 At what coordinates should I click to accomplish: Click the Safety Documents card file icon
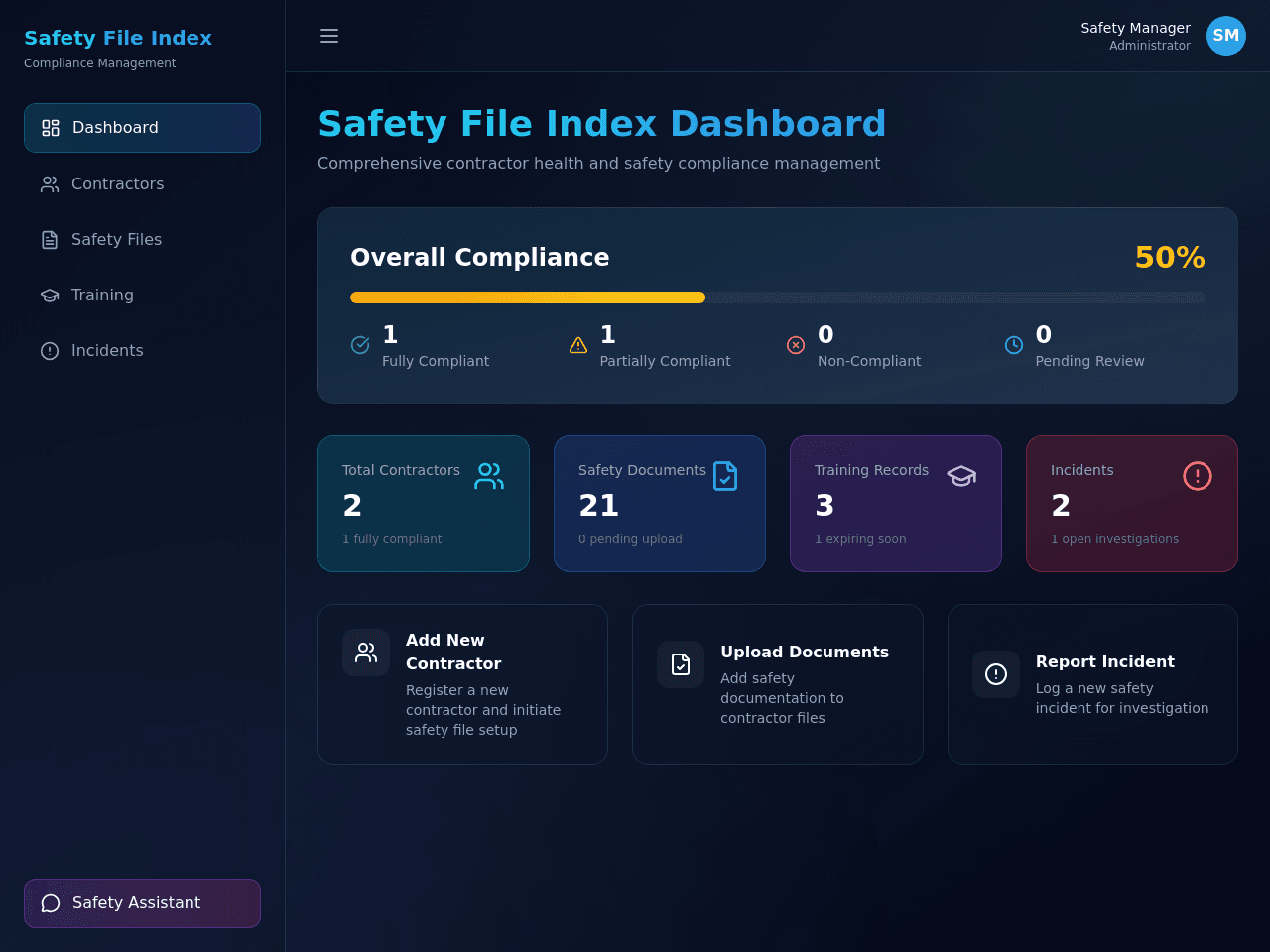[725, 476]
